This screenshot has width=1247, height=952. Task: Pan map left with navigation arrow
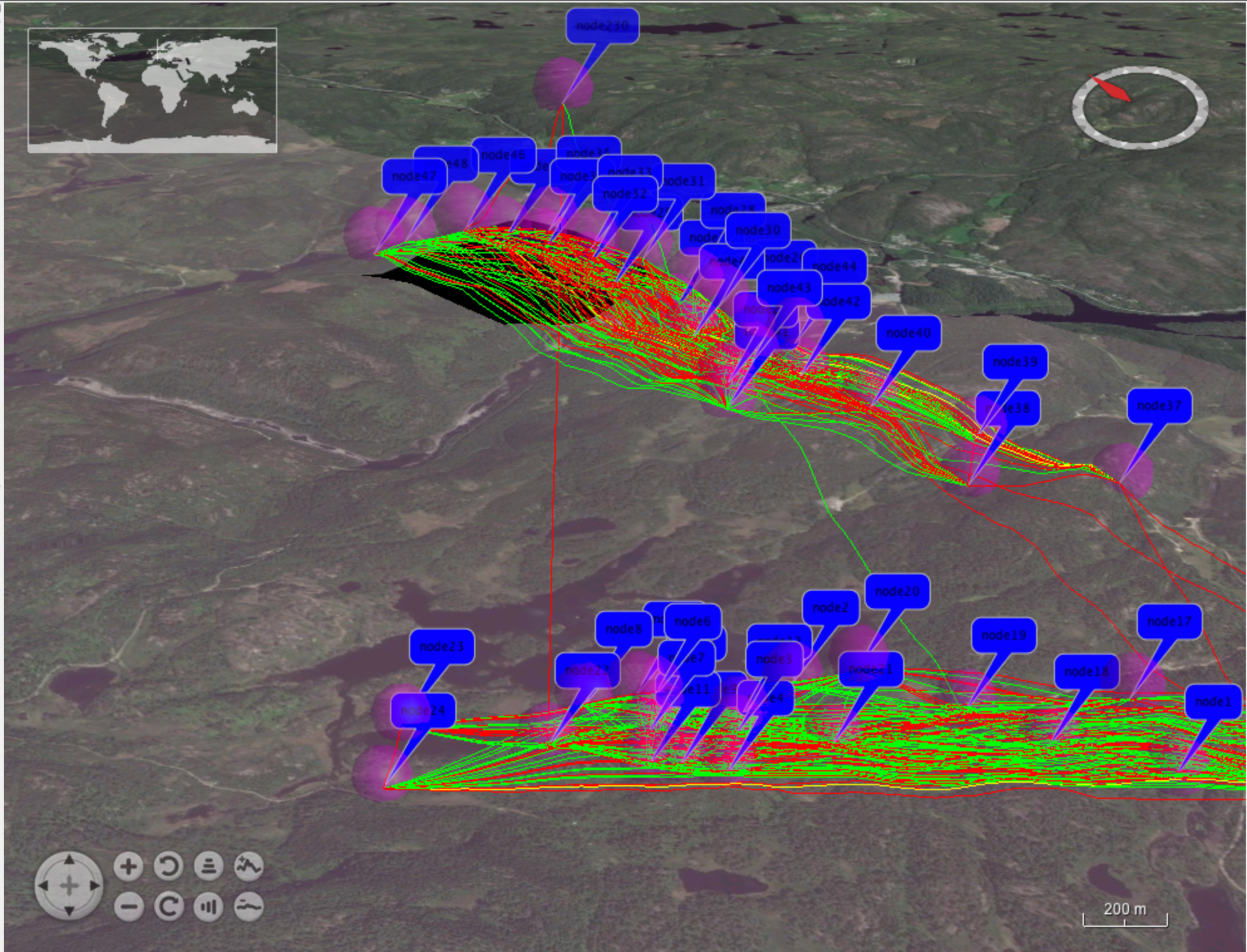pyautogui.click(x=43, y=886)
